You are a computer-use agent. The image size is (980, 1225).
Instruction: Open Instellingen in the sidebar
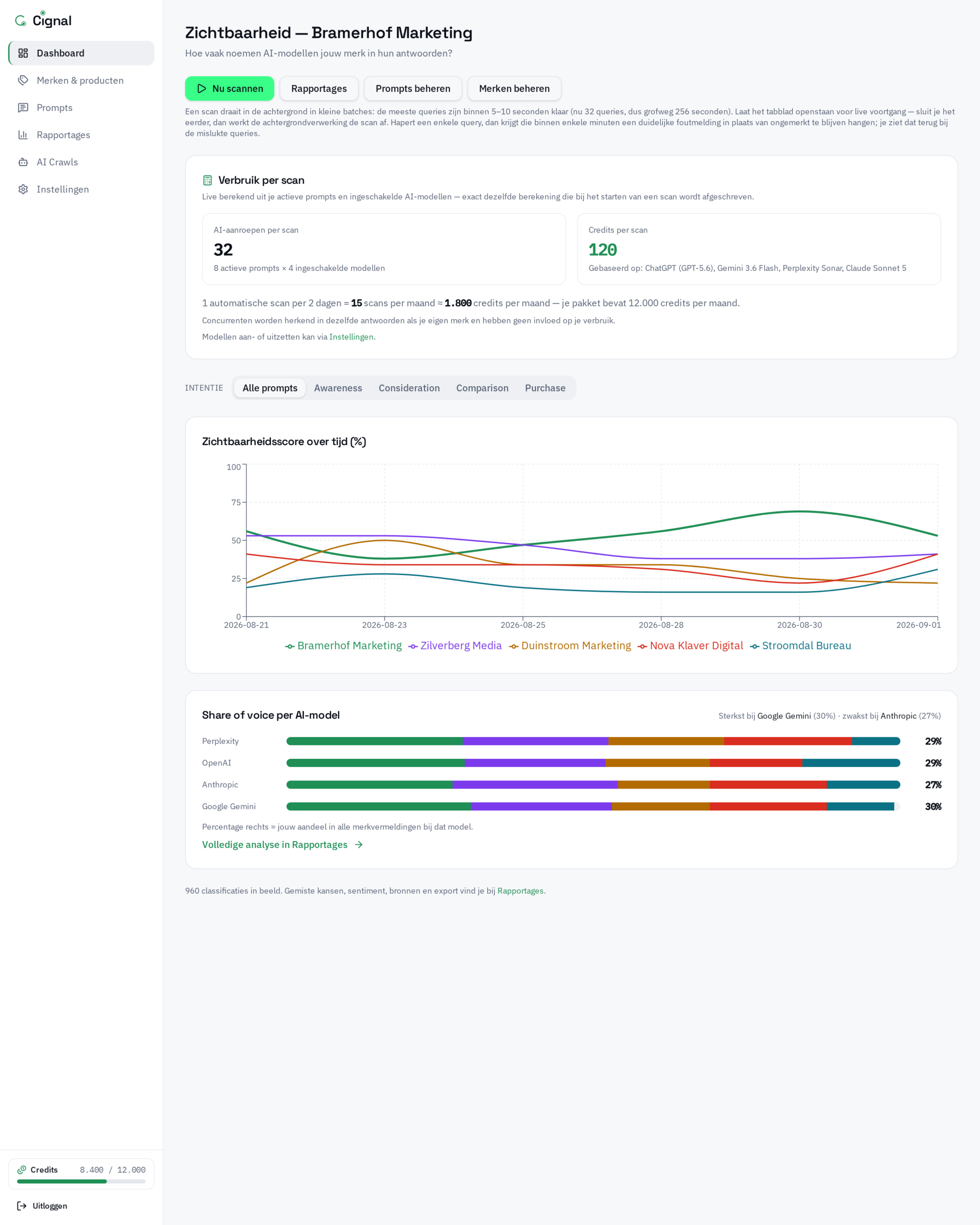[81, 189]
